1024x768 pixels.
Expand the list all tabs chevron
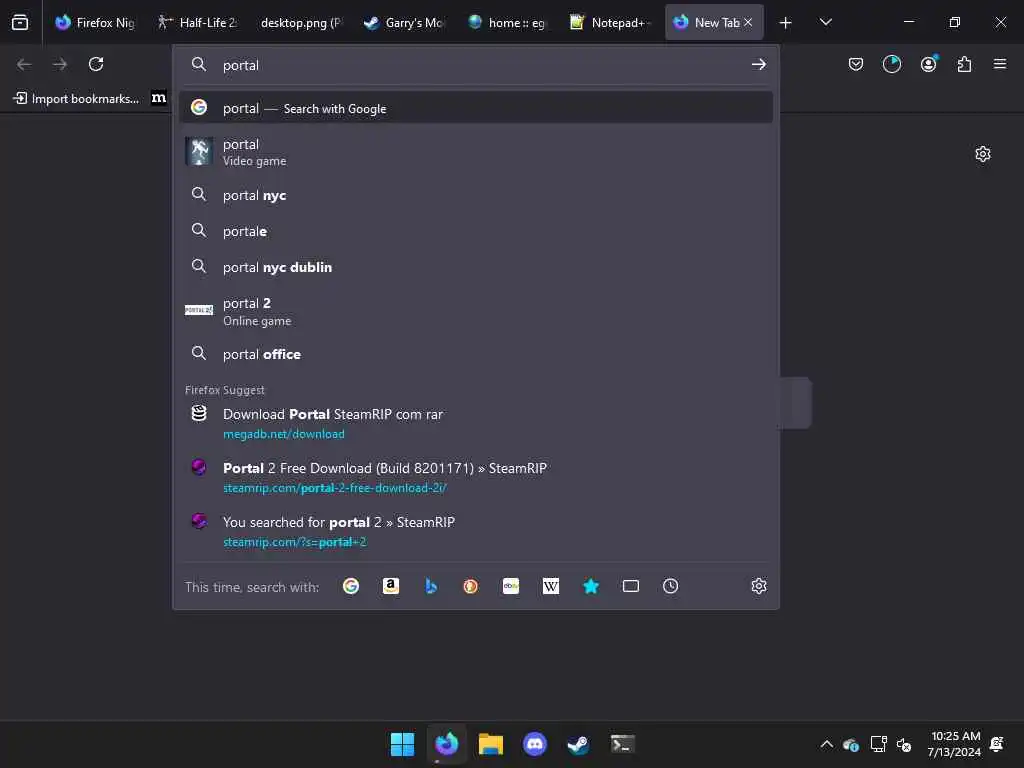pyautogui.click(x=825, y=22)
